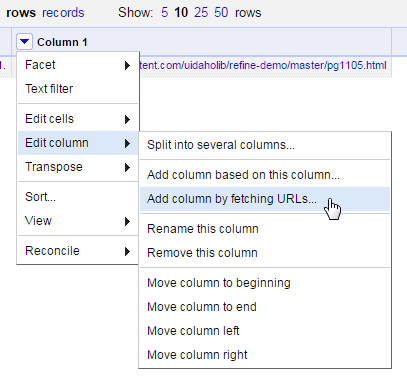Select Move column right

click(x=265, y=355)
